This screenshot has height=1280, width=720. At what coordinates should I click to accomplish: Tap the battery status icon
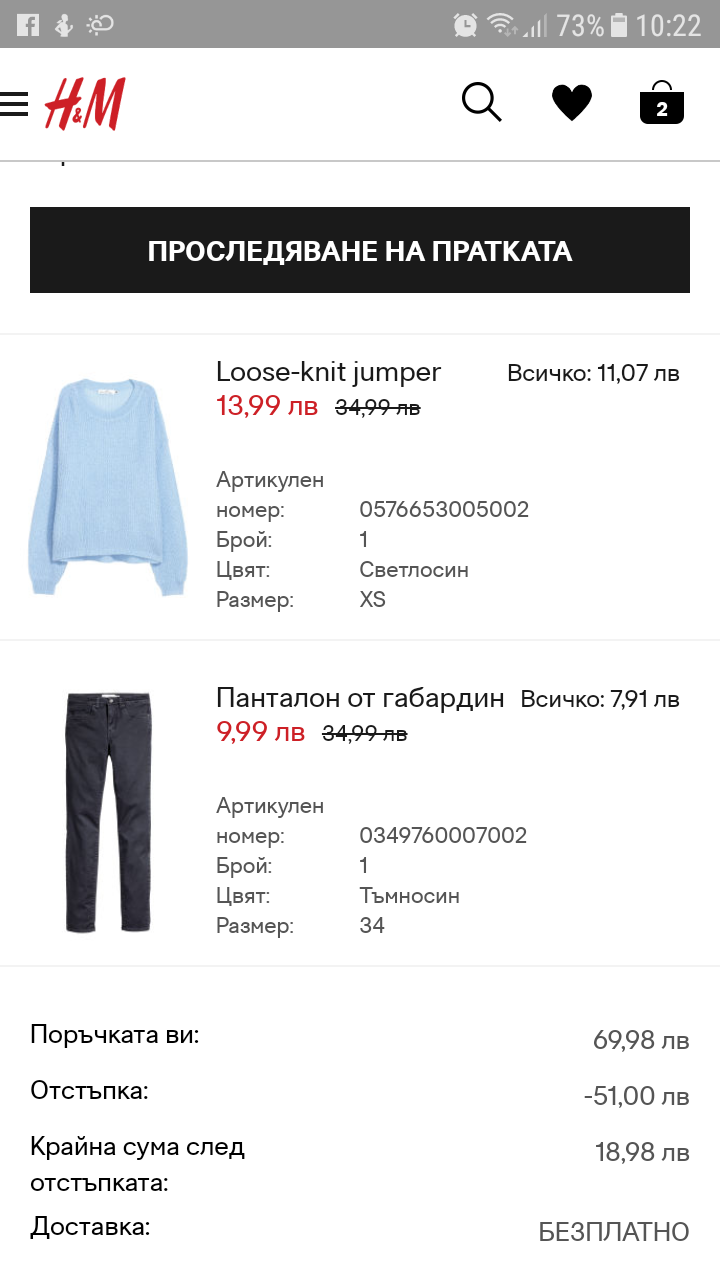tap(619, 25)
